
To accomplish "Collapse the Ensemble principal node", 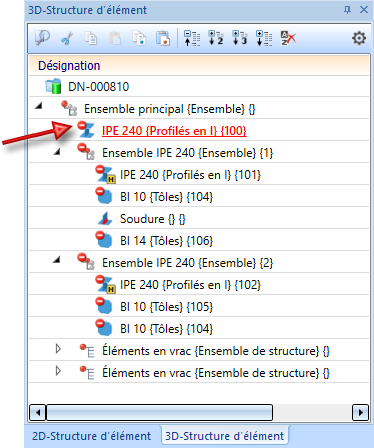I will 39,106.
